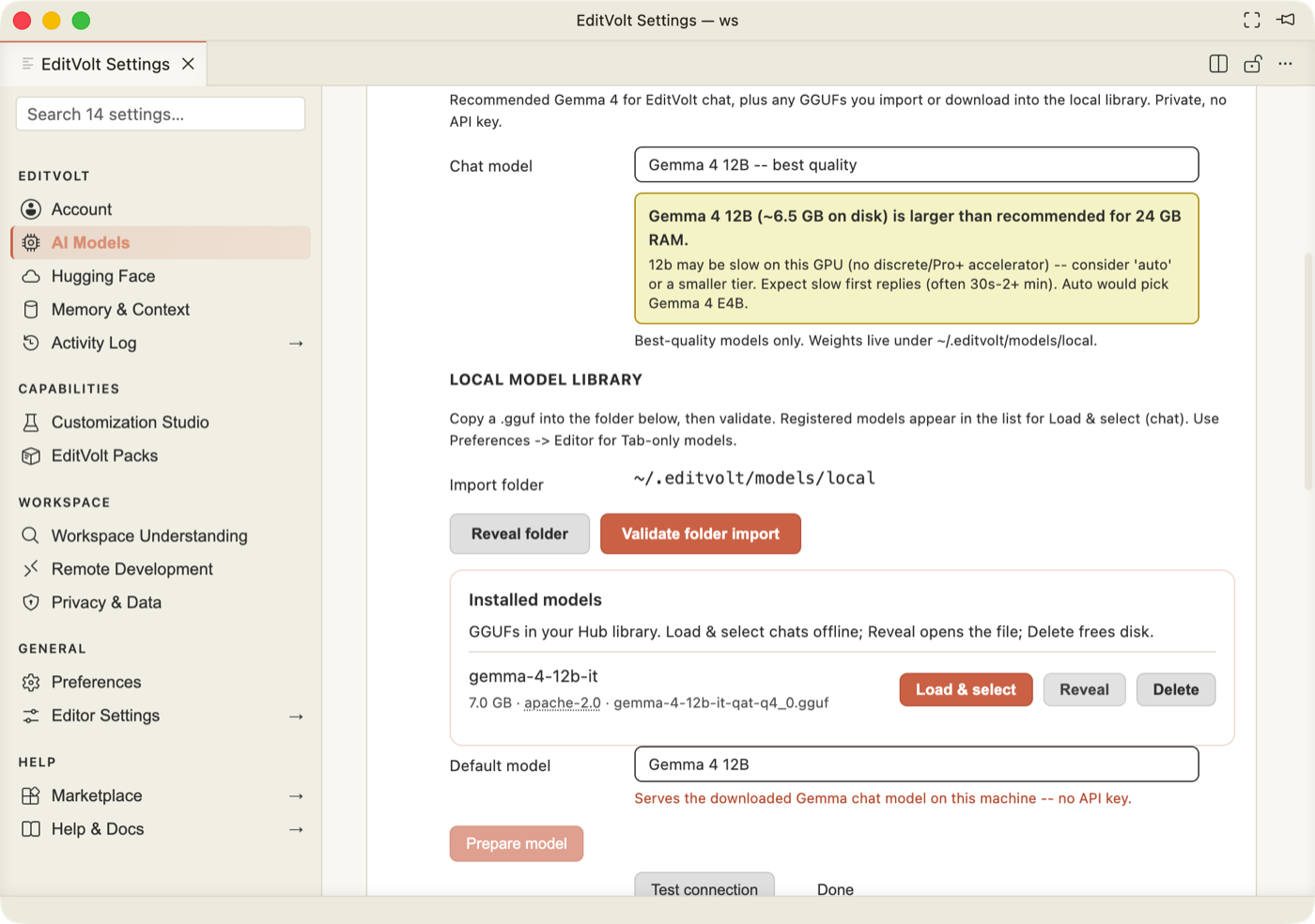Screen dimensions: 1315x924
Task: Open the Default model dropdown
Action: point(917,764)
